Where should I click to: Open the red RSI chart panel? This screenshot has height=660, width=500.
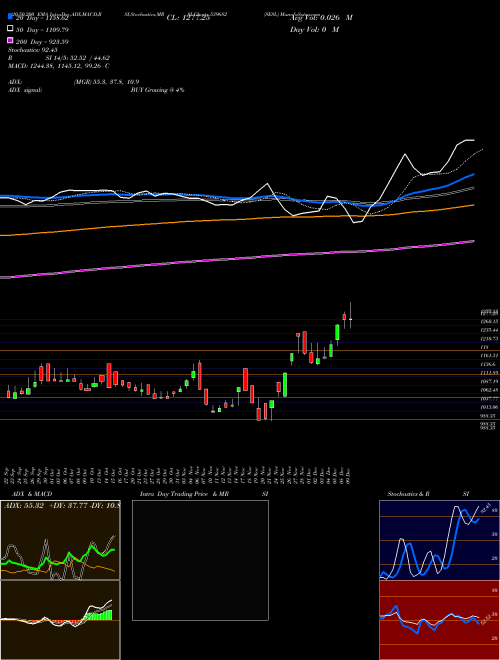pos(439,620)
